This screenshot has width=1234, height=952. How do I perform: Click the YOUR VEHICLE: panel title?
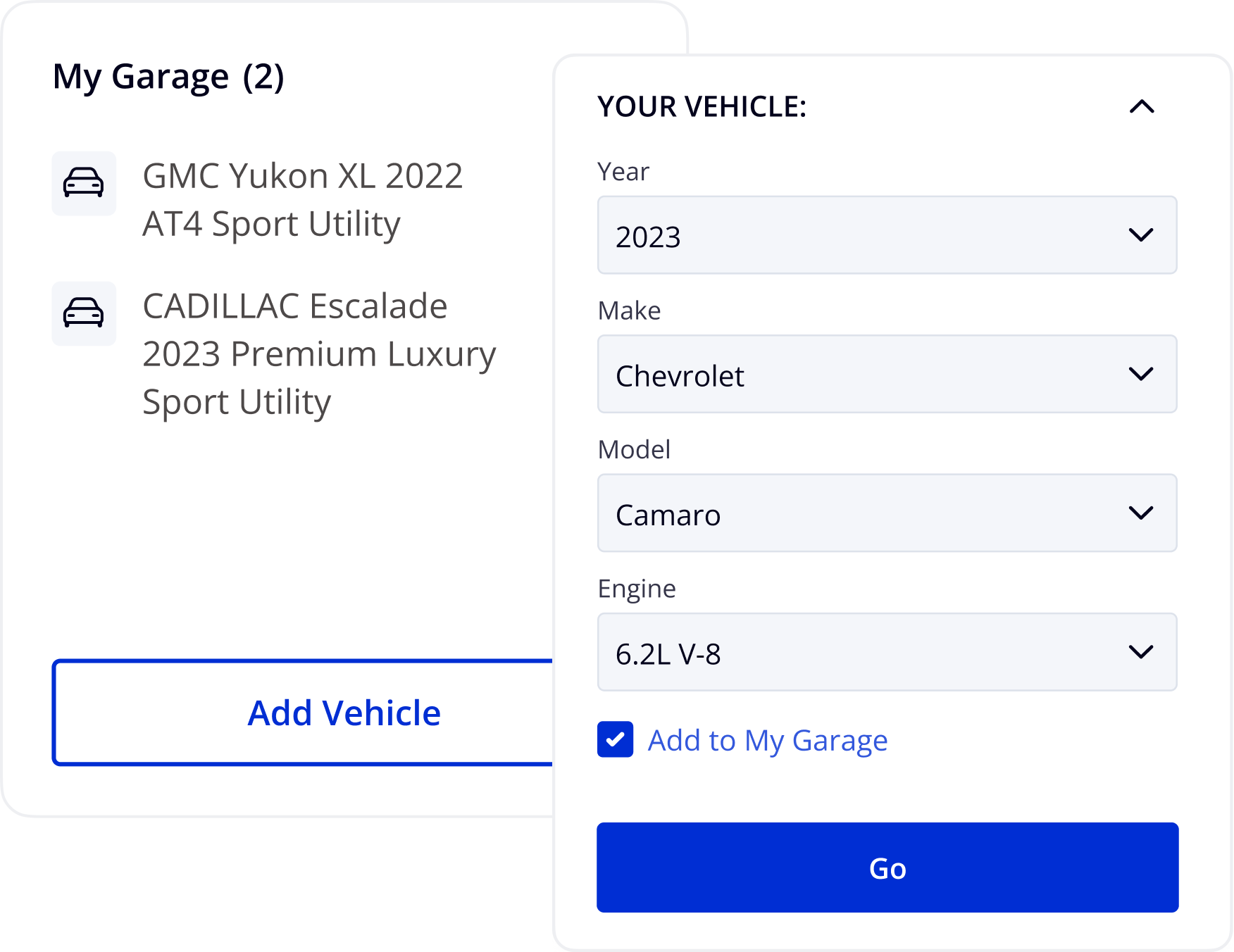click(702, 107)
